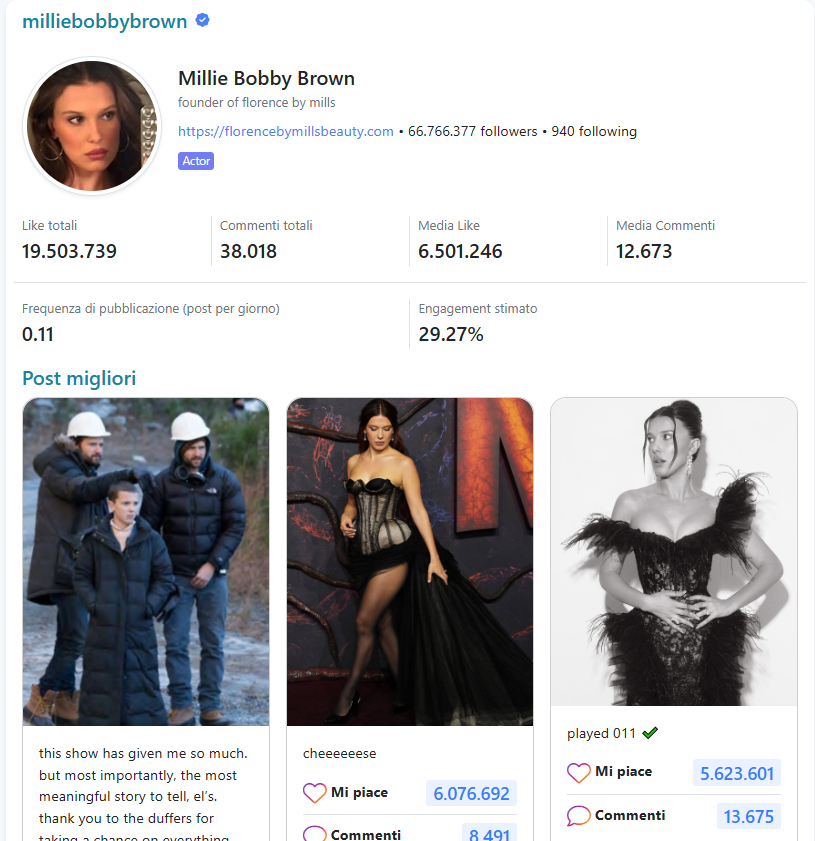Click the Post migliori section heading
This screenshot has width=815, height=841.
(x=79, y=379)
